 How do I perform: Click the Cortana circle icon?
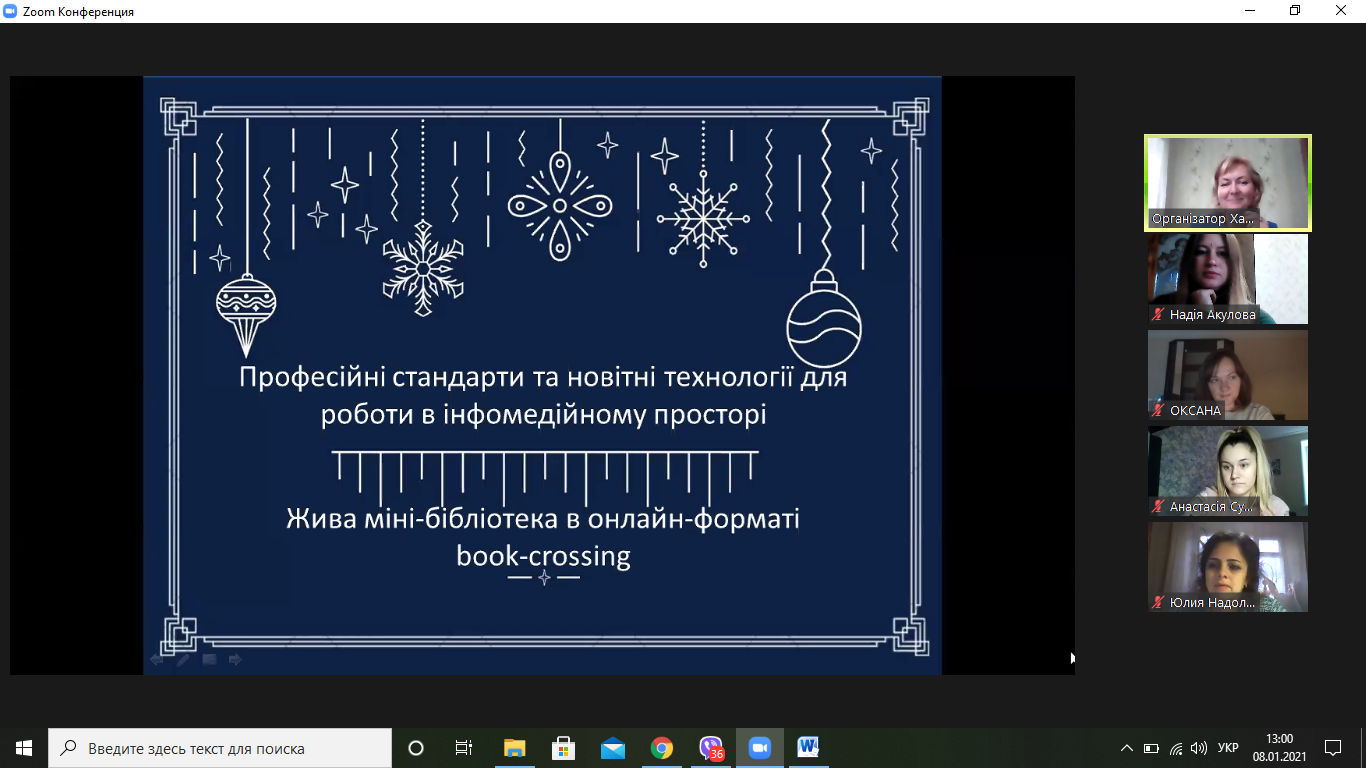[416, 748]
